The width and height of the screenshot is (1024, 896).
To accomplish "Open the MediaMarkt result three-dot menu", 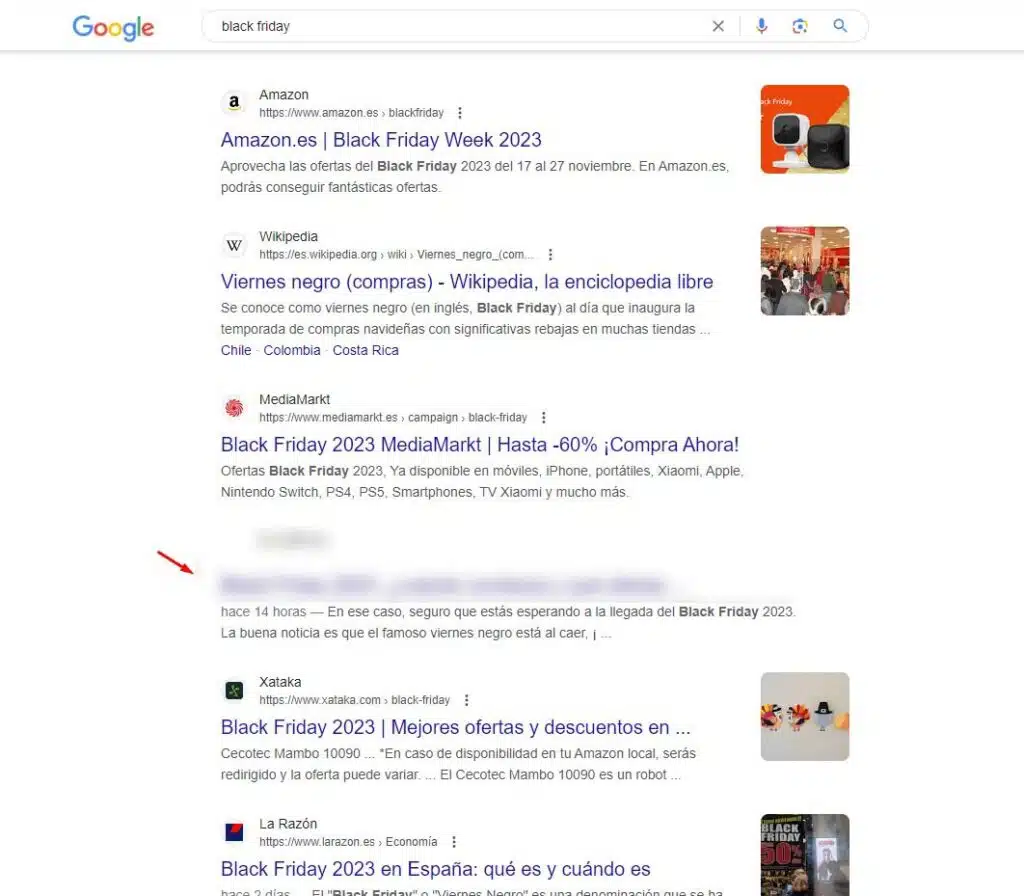I will tap(543, 417).
